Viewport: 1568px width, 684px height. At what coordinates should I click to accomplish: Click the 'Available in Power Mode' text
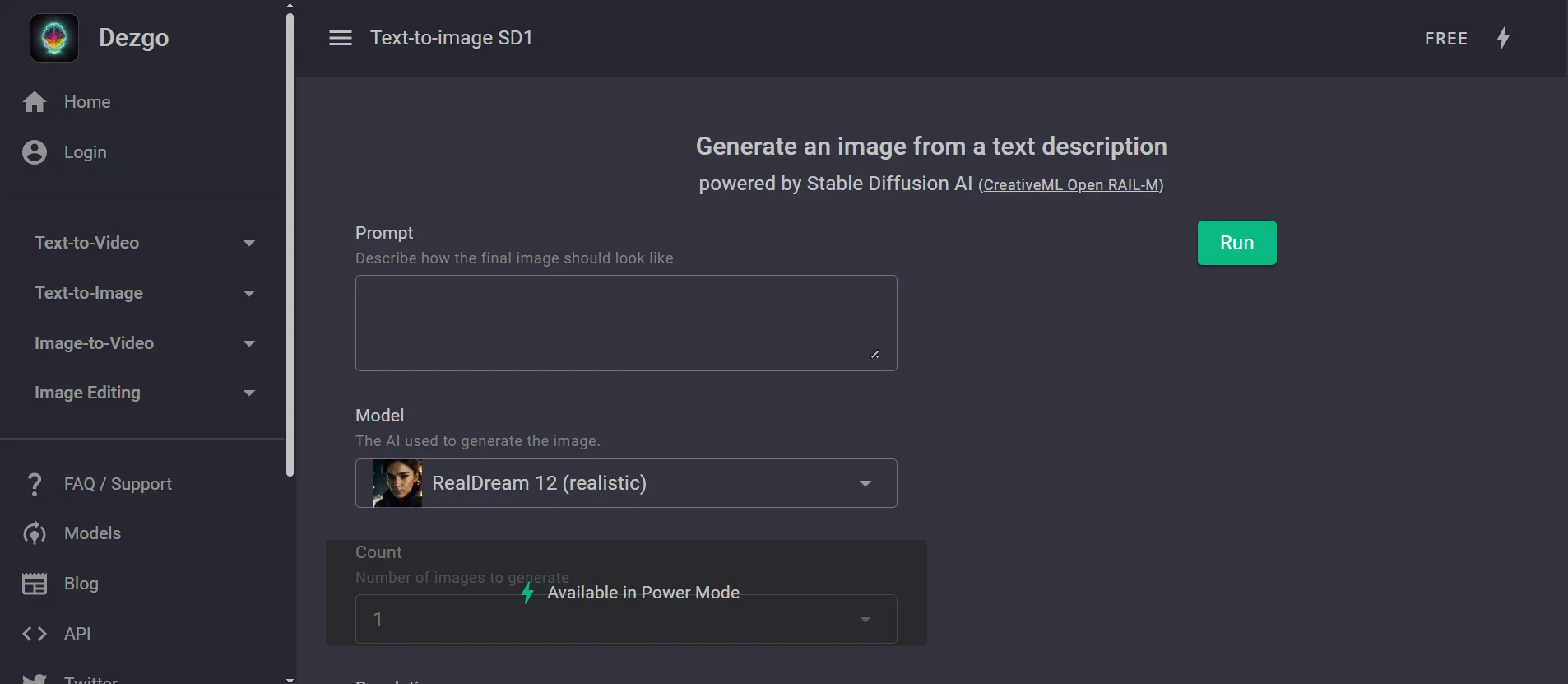643,593
